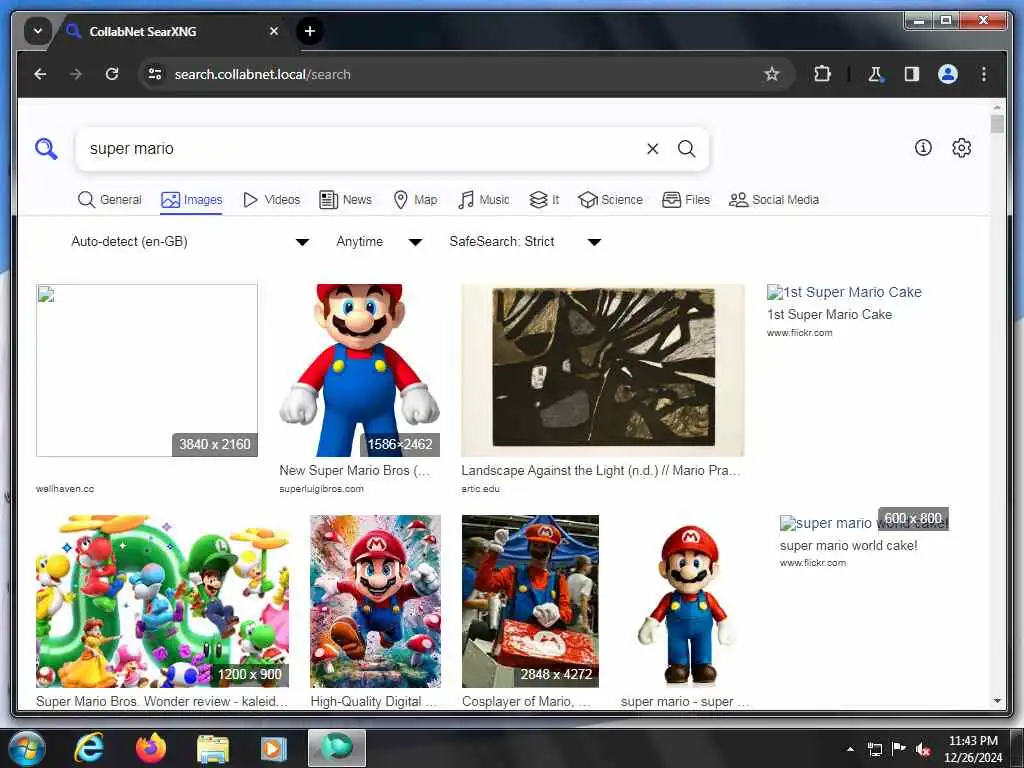
Task: Open a new browser tab
Action: tap(310, 31)
